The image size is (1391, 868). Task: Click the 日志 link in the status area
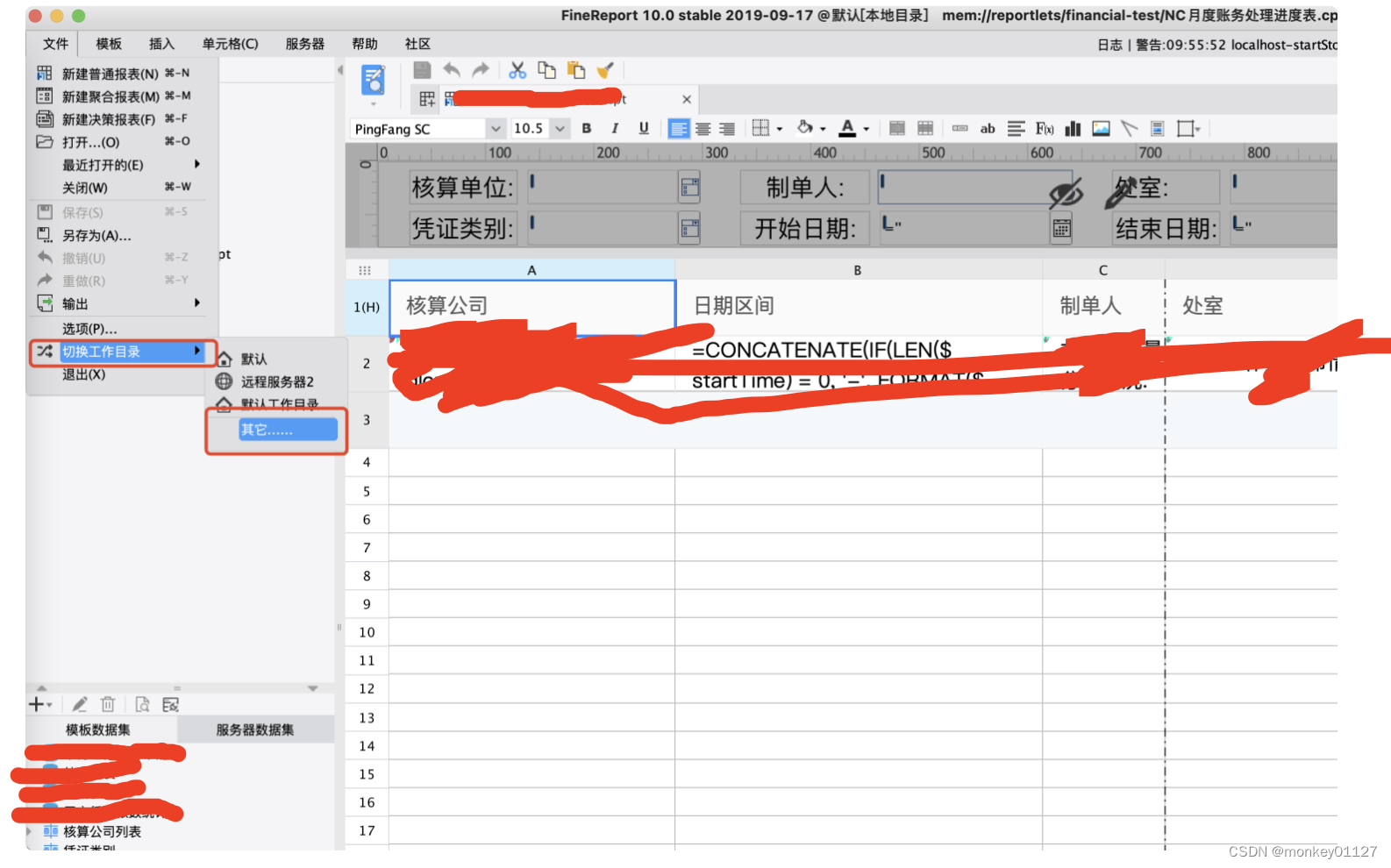tap(1109, 45)
